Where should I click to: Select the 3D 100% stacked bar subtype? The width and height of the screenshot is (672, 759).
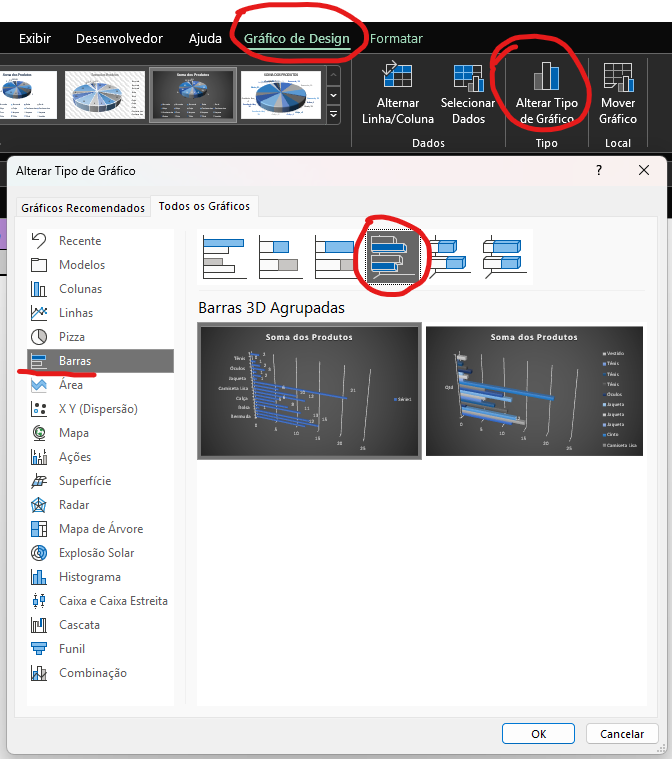[504, 257]
